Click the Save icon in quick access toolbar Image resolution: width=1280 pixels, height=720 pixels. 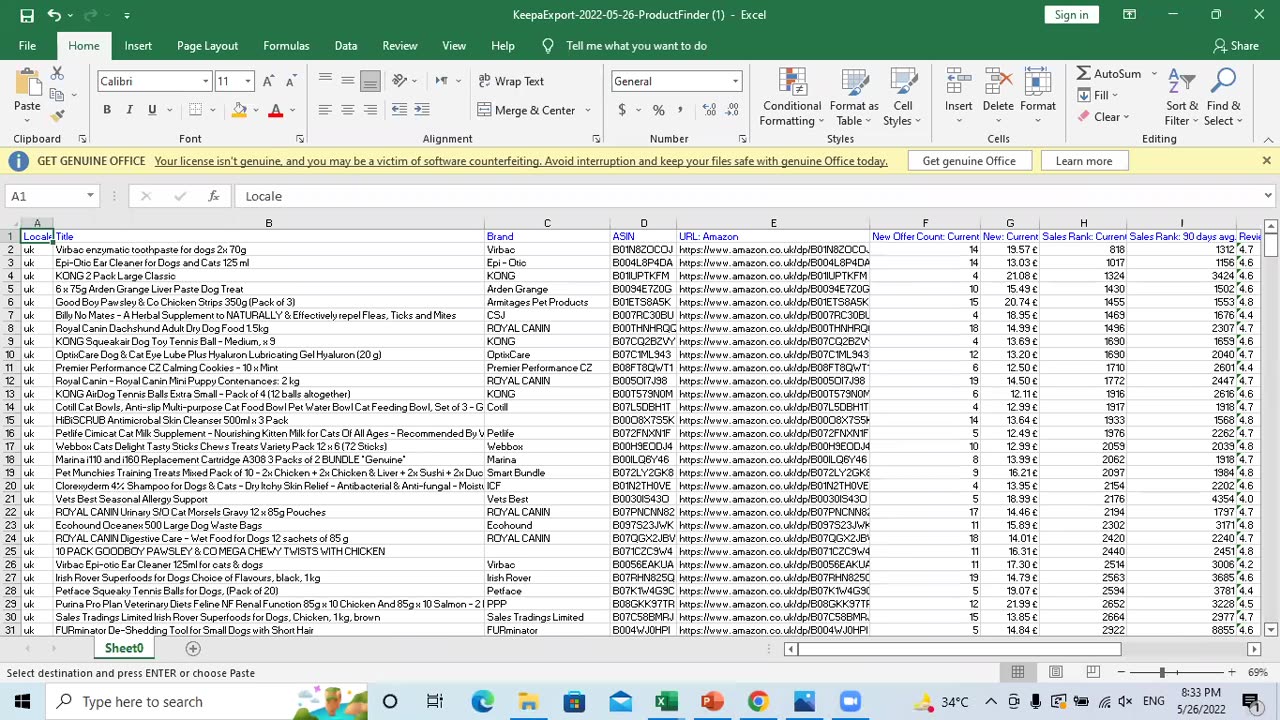pos(27,15)
